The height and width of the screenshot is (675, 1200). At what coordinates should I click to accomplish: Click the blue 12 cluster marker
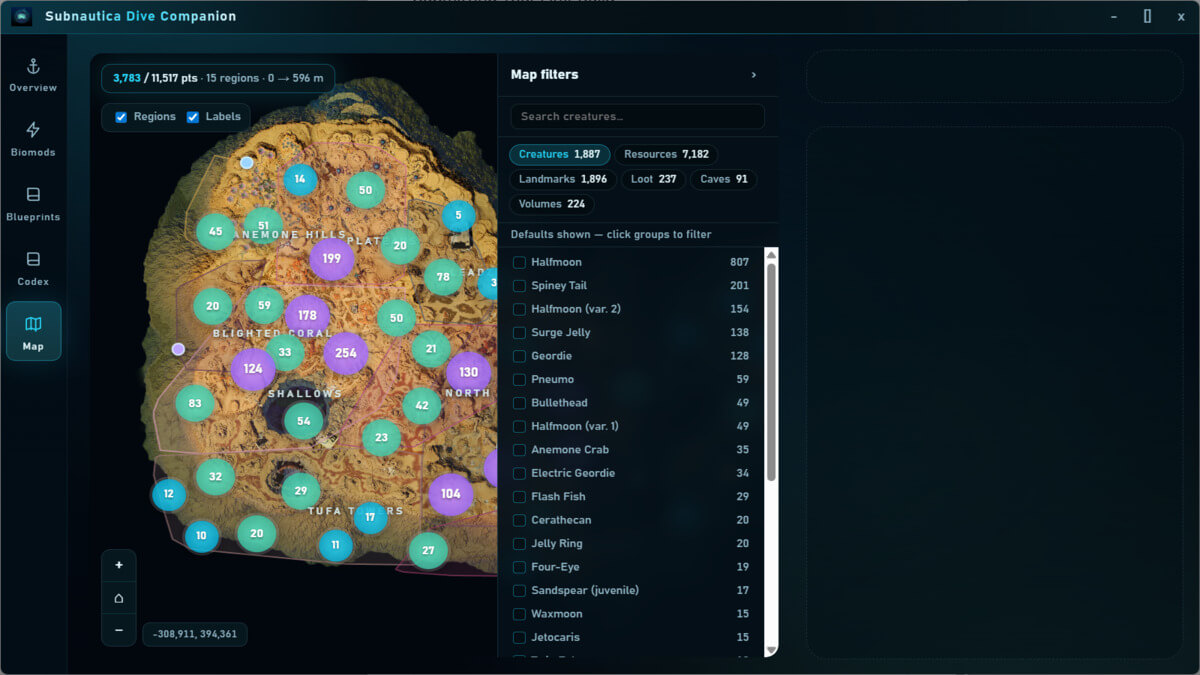point(168,494)
